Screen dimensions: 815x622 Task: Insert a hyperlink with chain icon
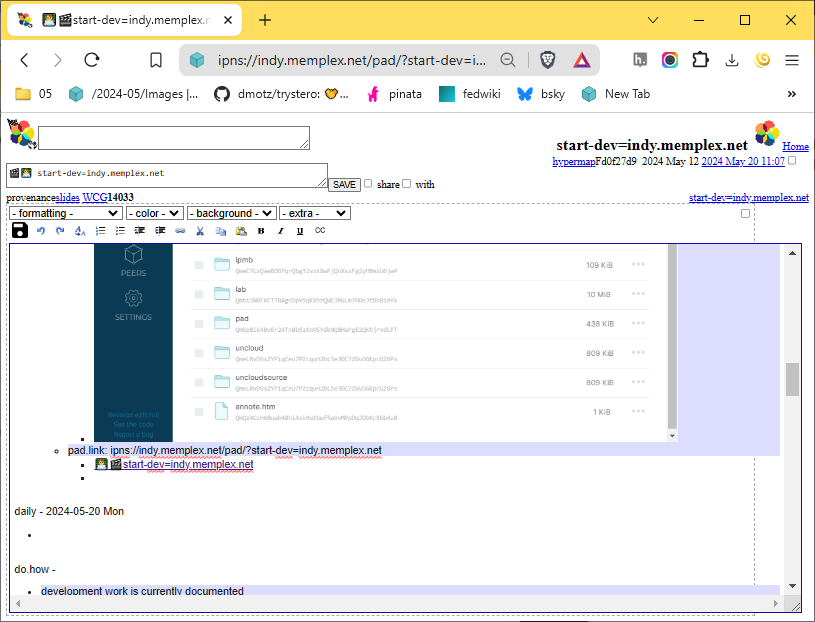[180, 231]
